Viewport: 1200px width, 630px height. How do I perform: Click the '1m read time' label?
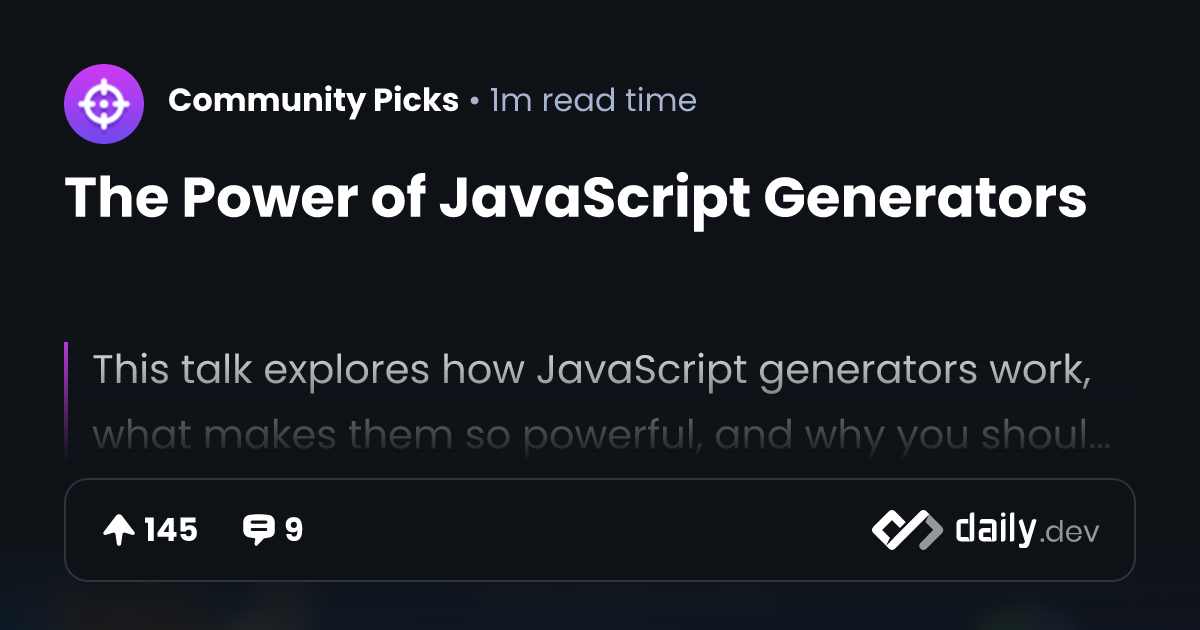[593, 100]
